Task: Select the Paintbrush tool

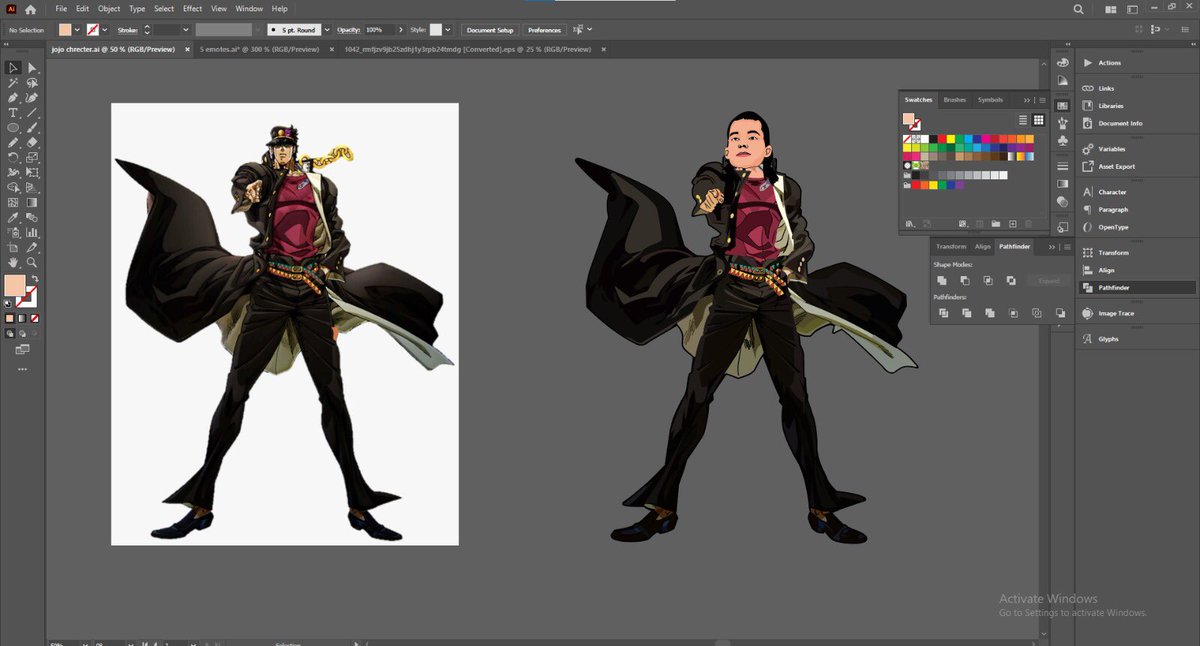Action: point(32,128)
